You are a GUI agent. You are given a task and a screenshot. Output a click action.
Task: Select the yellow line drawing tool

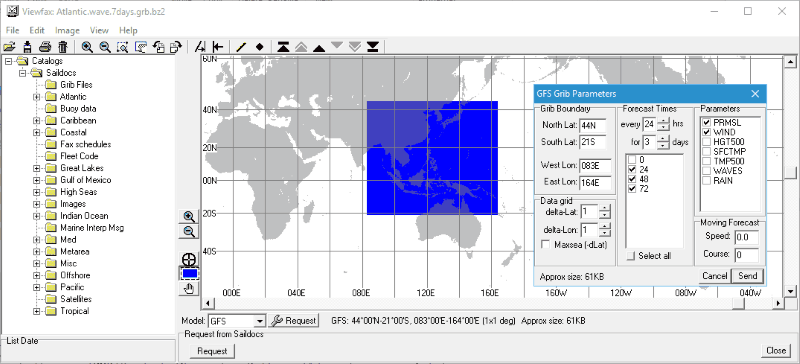[x=242, y=47]
